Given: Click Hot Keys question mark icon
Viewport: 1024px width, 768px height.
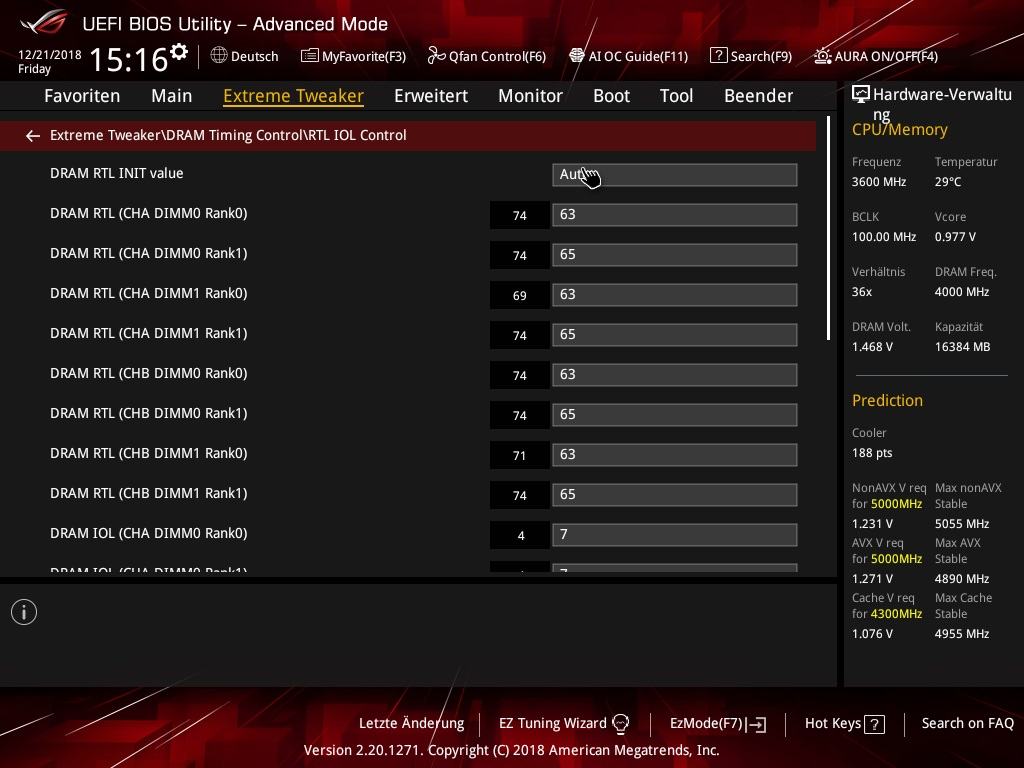Looking at the screenshot, I should [x=874, y=724].
